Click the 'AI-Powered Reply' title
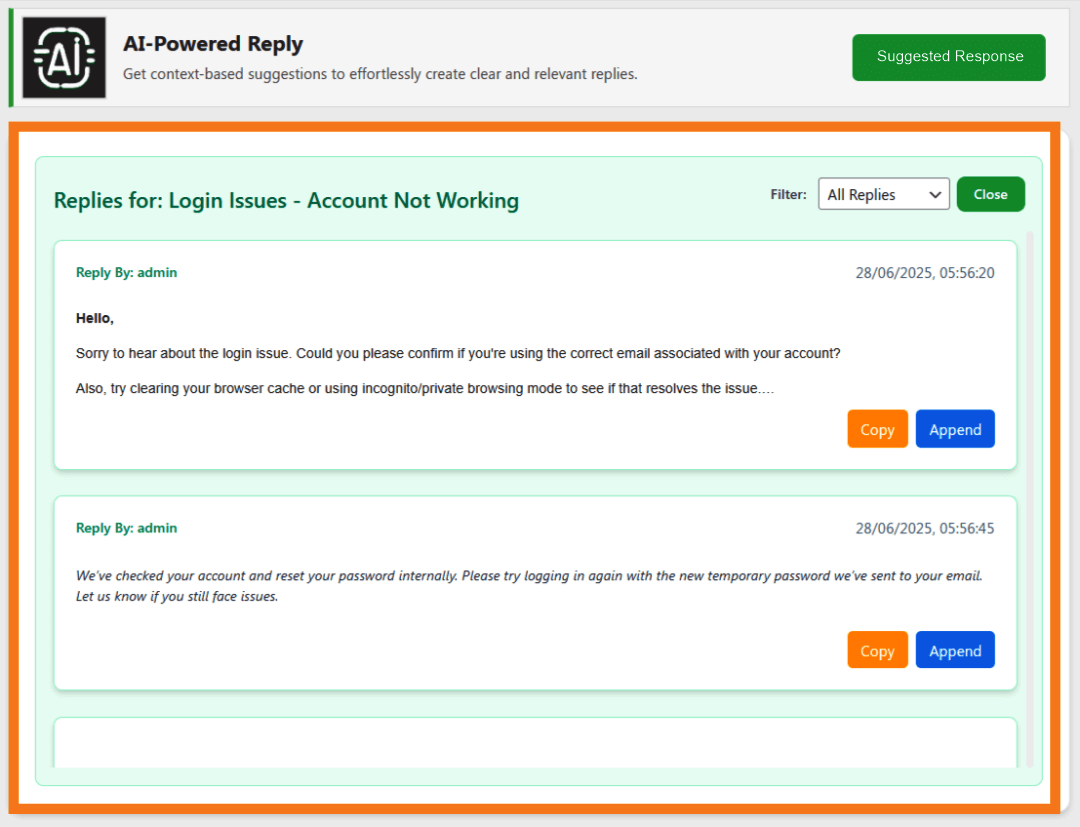The width and height of the screenshot is (1080, 827). (213, 44)
